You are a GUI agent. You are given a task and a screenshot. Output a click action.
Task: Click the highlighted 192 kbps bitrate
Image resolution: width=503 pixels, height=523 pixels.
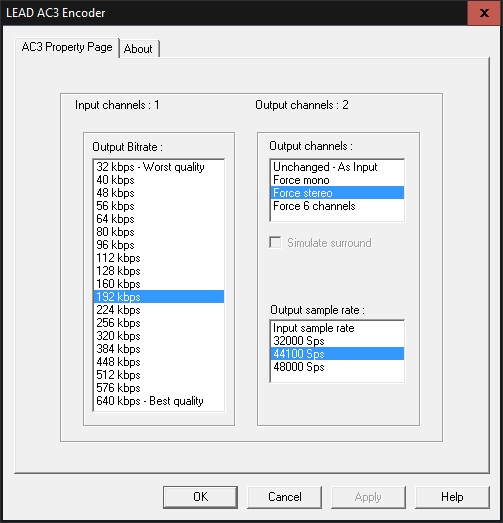point(159,297)
